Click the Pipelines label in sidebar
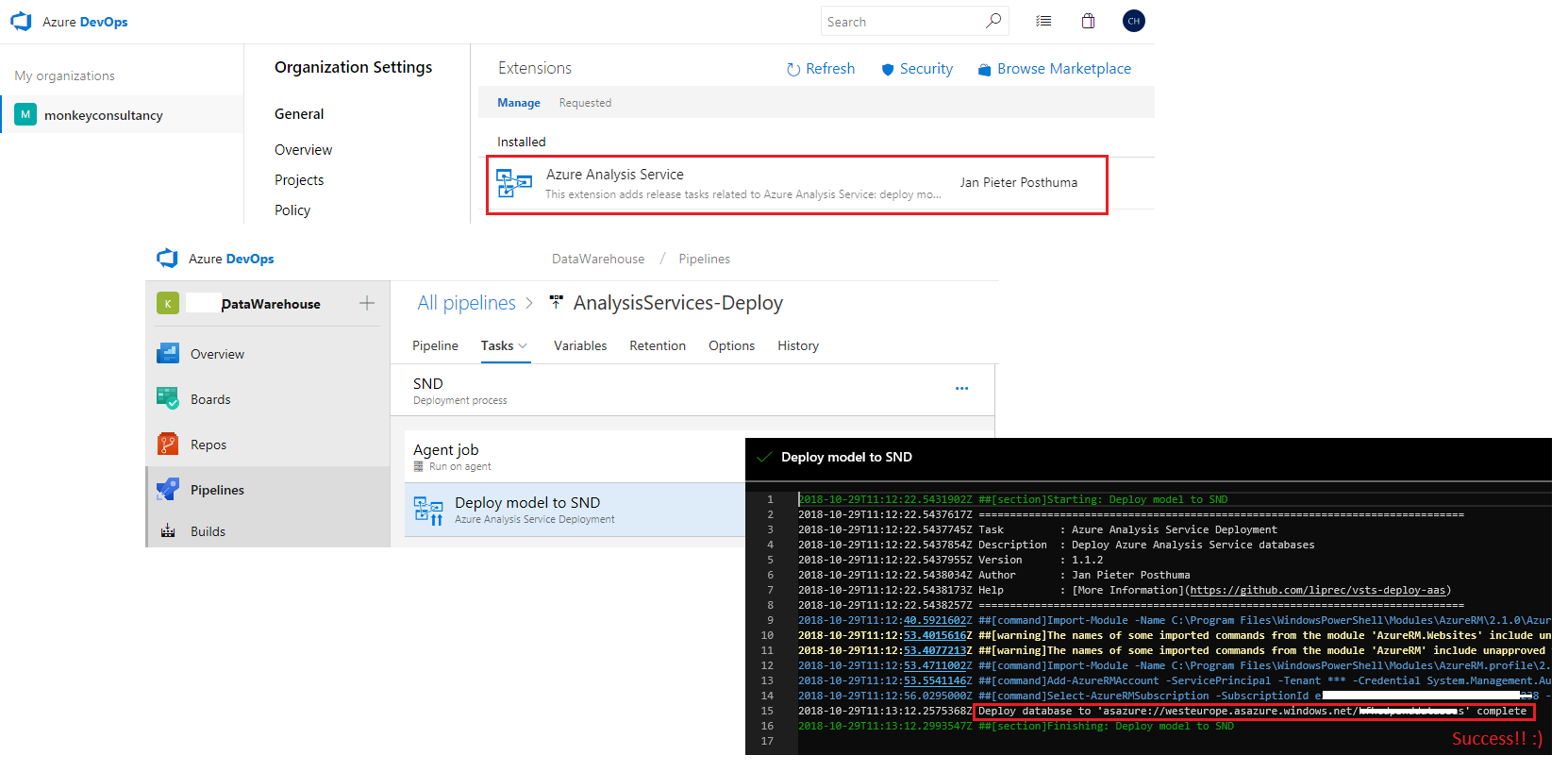This screenshot has height=772, width=1568. [x=217, y=490]
